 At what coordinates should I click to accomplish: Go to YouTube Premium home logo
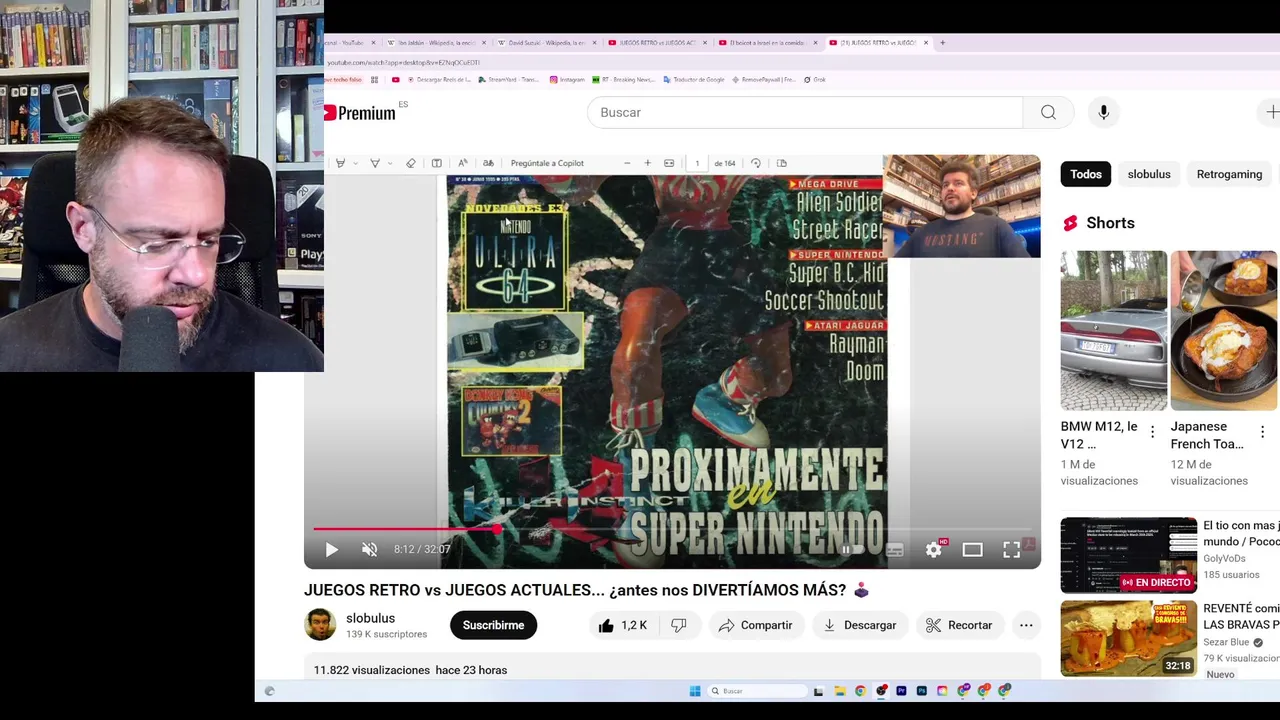pos(360,113)
